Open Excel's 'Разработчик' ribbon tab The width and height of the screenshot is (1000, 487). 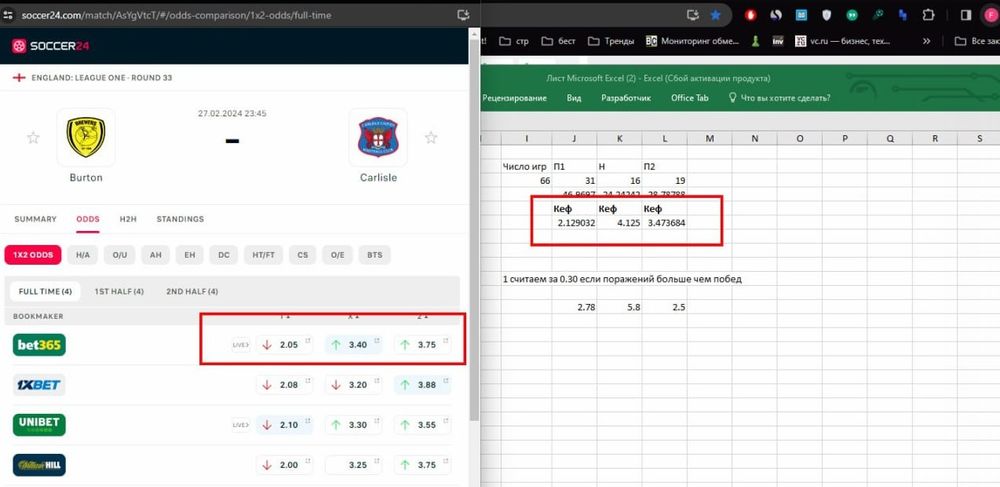626,98
